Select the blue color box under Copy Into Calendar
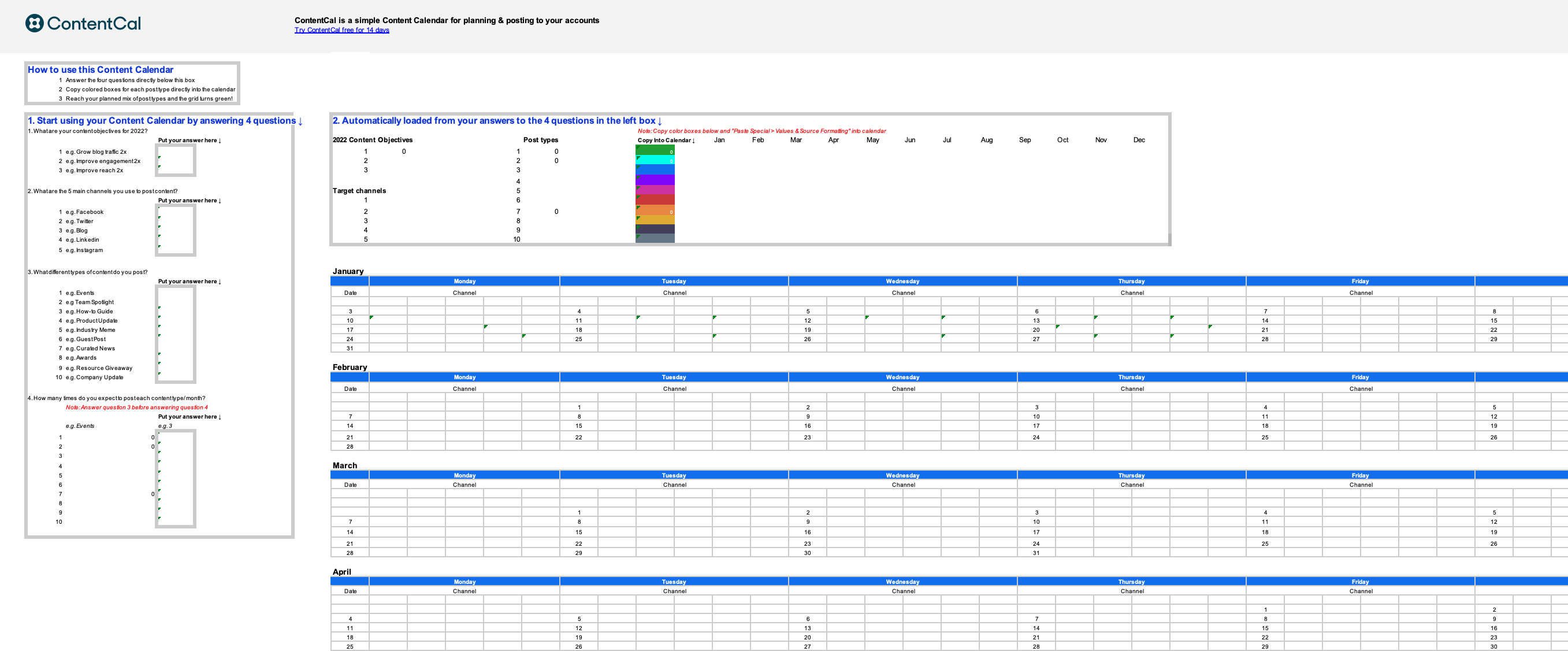 655,170
